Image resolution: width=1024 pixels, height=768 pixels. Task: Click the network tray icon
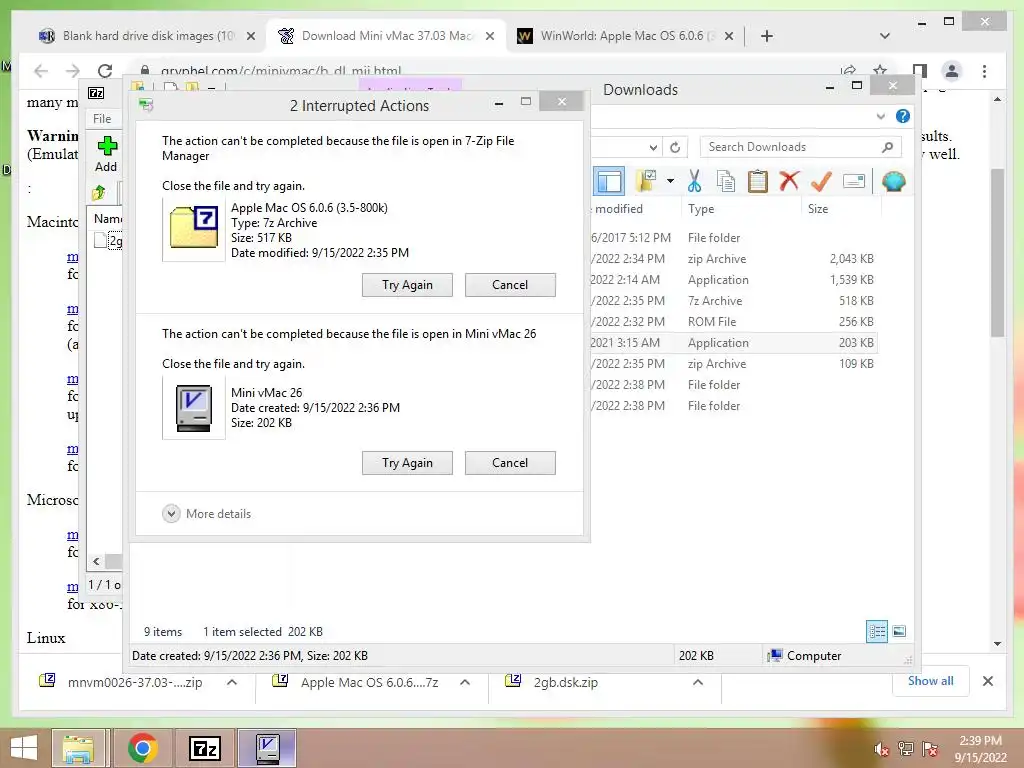(x=906, y=748)
